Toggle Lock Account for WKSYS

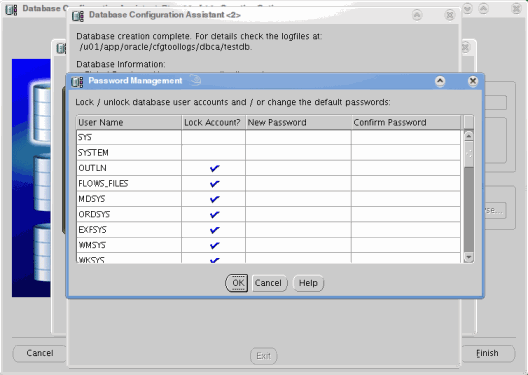pyautogui.click(x=214, y=260)
